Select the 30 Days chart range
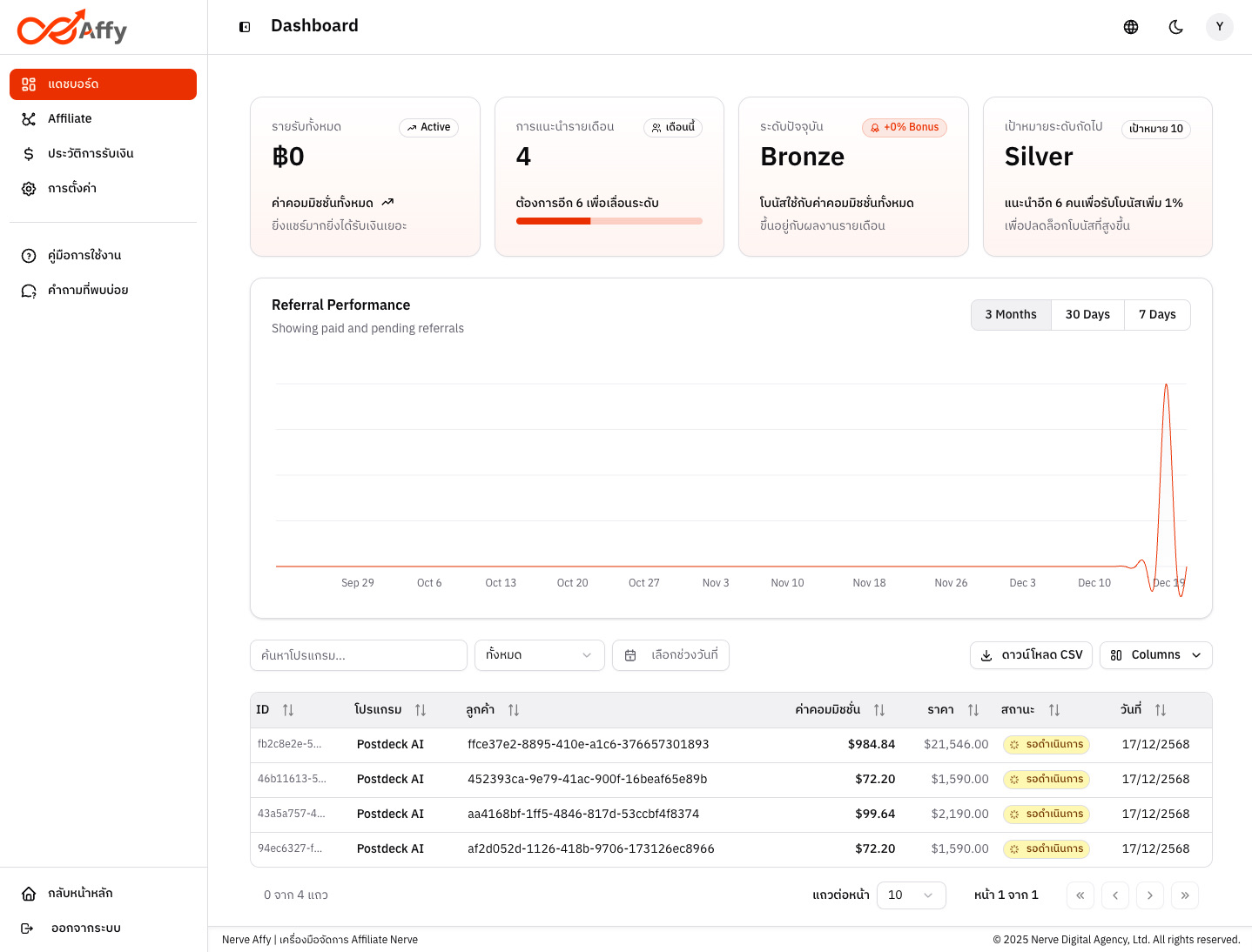This screenshot has height=952, width=1252. (1087, 315)
